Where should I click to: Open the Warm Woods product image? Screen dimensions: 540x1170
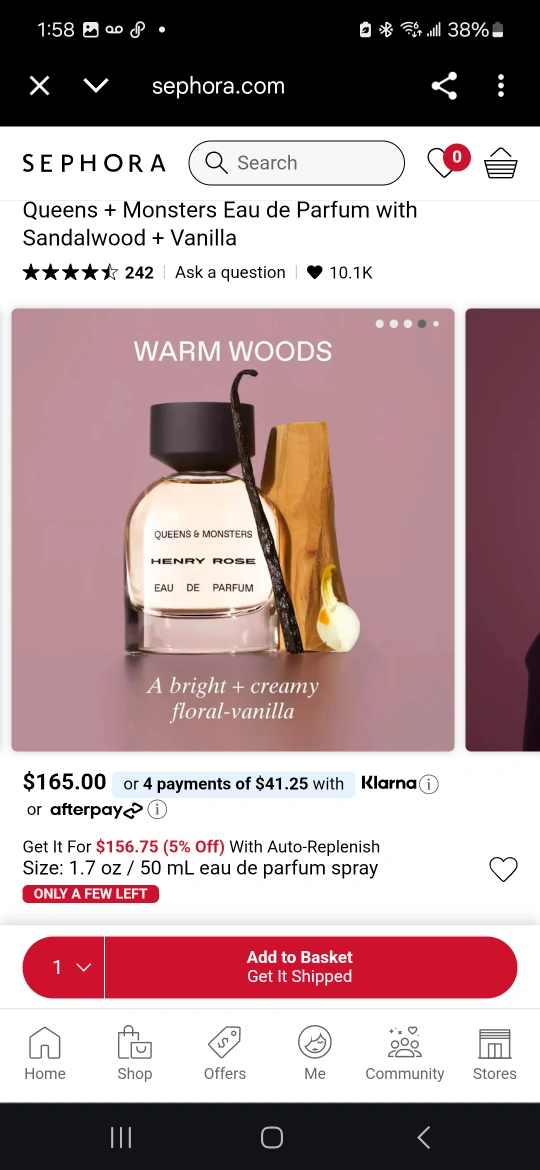(233, 530)
